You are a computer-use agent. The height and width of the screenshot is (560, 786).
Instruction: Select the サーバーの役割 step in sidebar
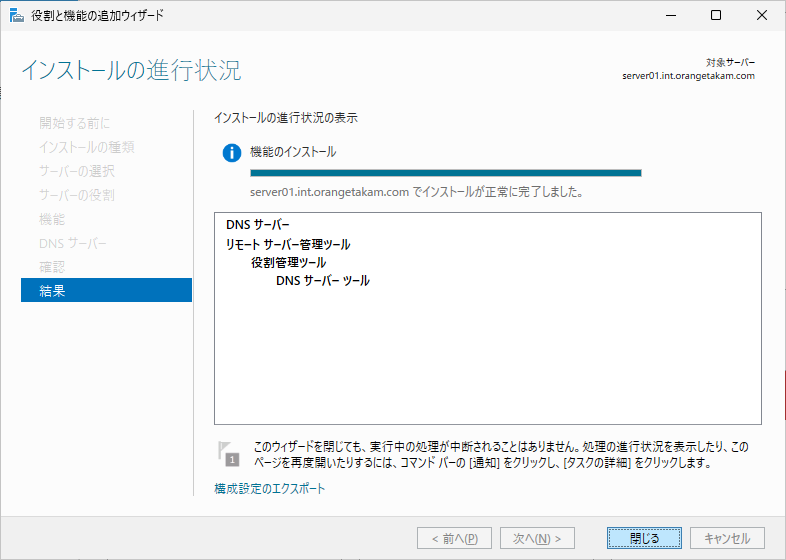77,195
